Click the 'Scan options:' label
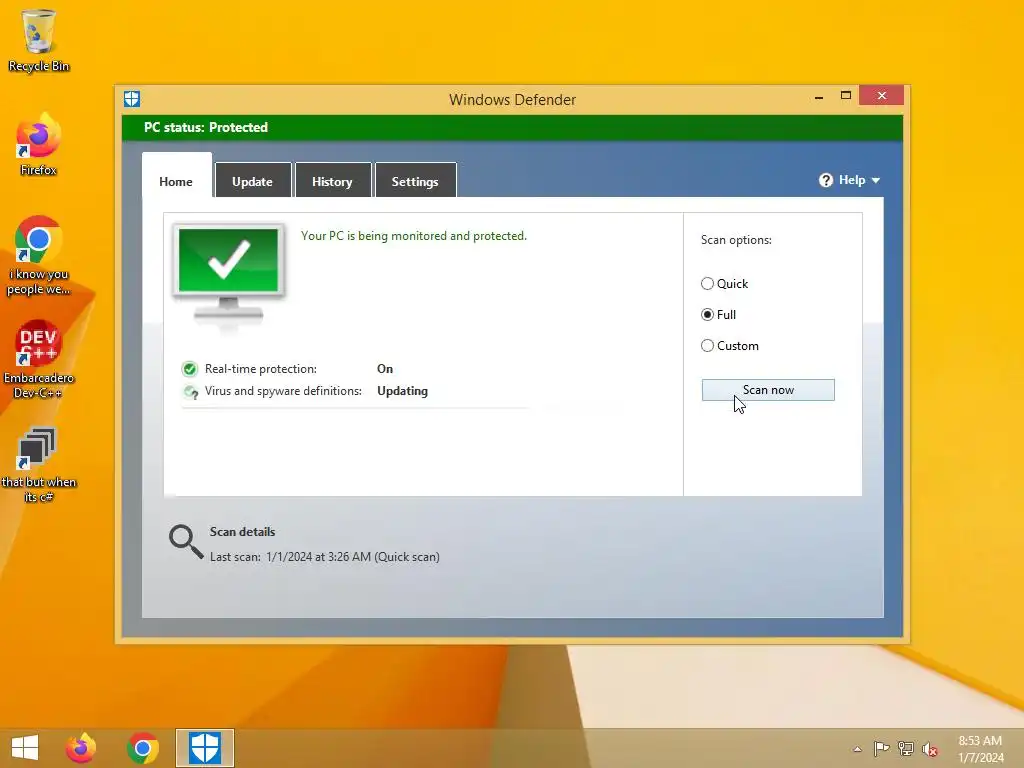1024x768 pixels. pyautogui.click(x=736, y=240)
